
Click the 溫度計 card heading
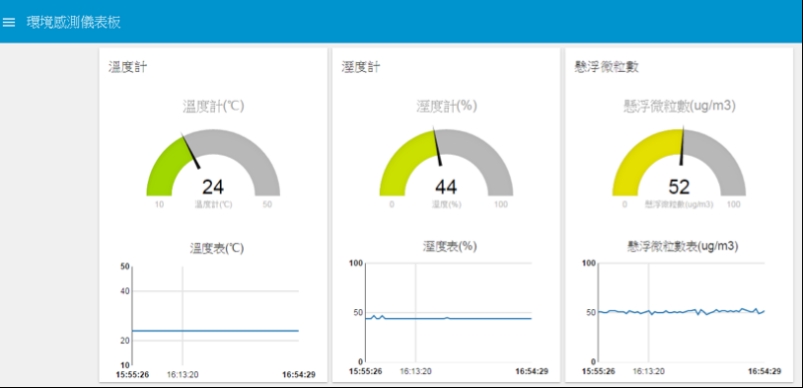point(128,67)
